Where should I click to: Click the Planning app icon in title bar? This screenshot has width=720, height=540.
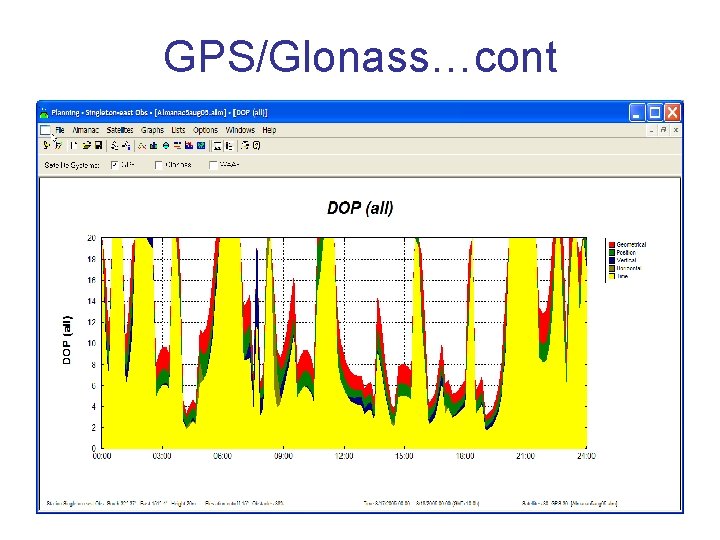click(44, 112)
